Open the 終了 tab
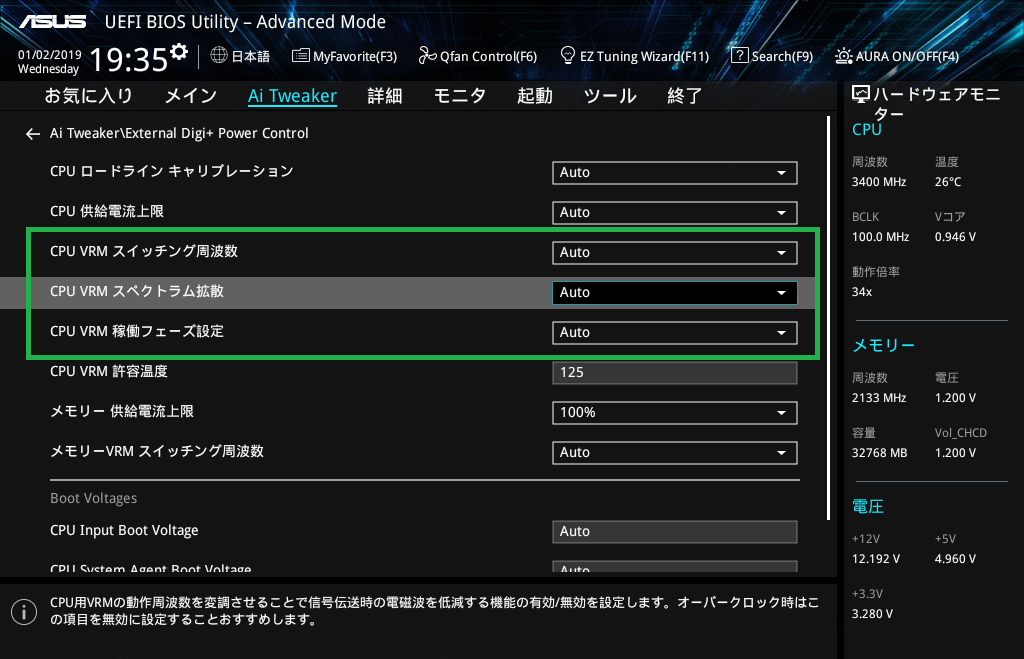This screenshot has height=659, width=1024. (x=684, y=96)
